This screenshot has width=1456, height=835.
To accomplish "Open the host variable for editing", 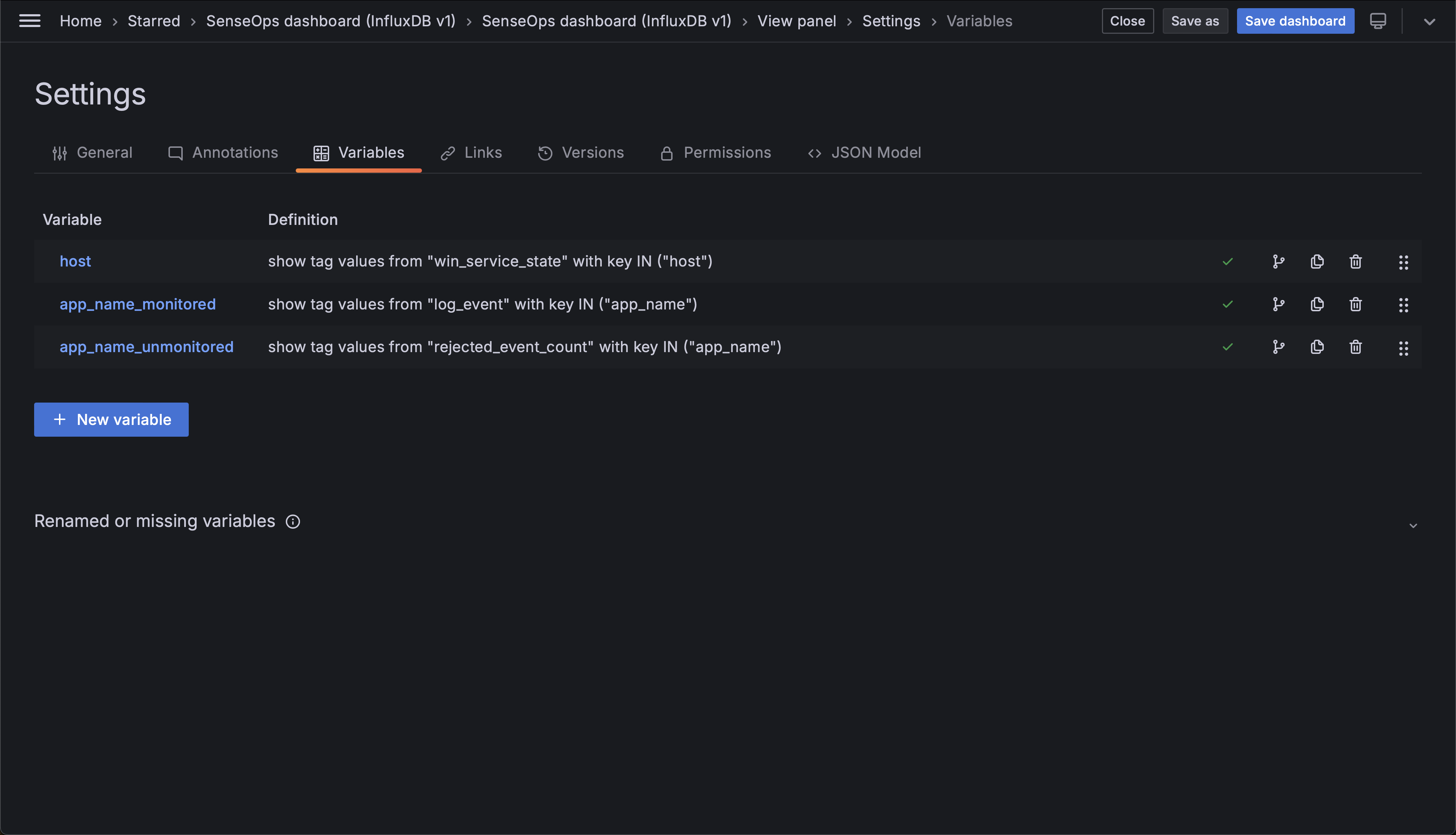I will pyautogui.click(x=75, y=261).
